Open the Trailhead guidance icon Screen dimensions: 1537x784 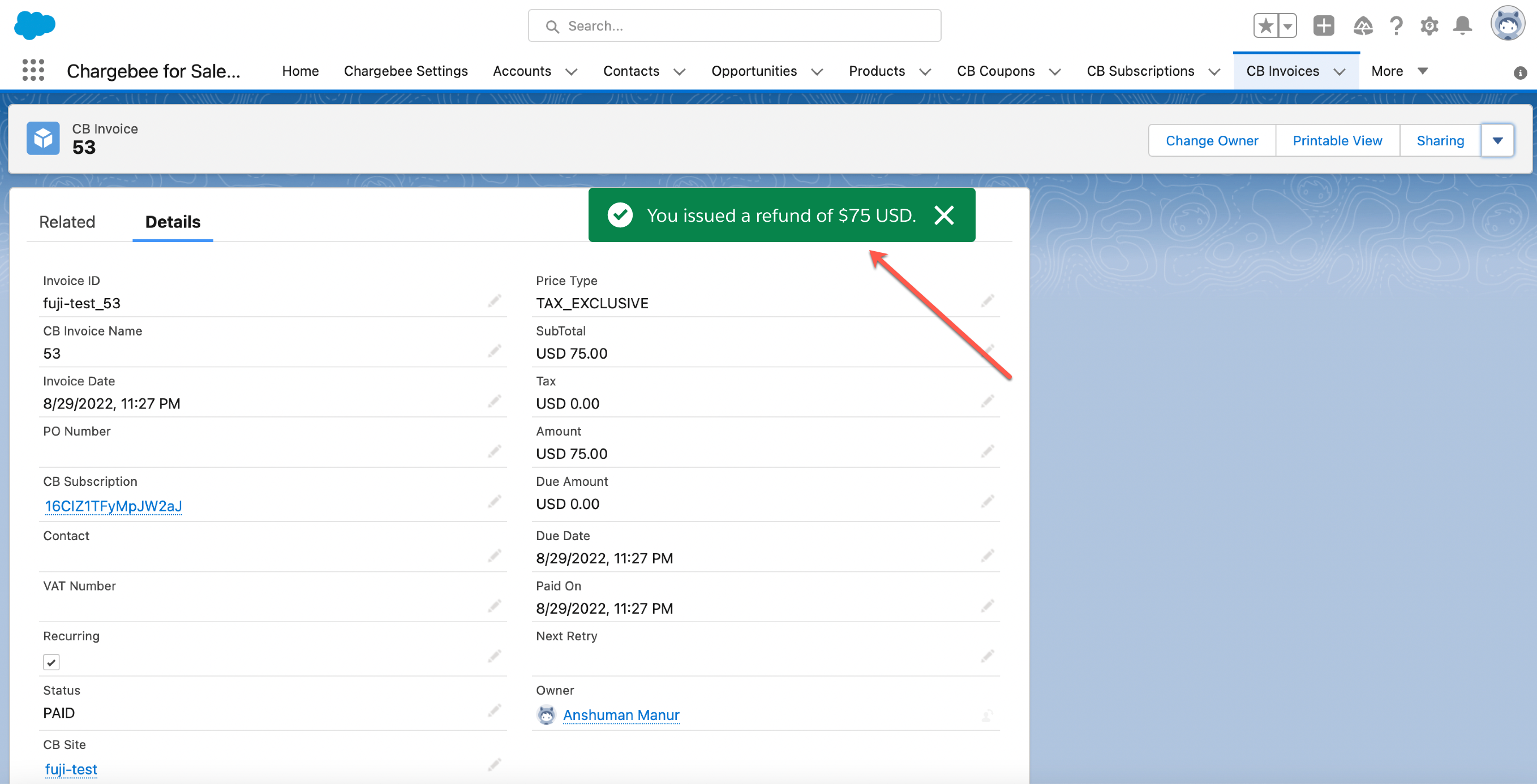click(x=1363, y=25)
